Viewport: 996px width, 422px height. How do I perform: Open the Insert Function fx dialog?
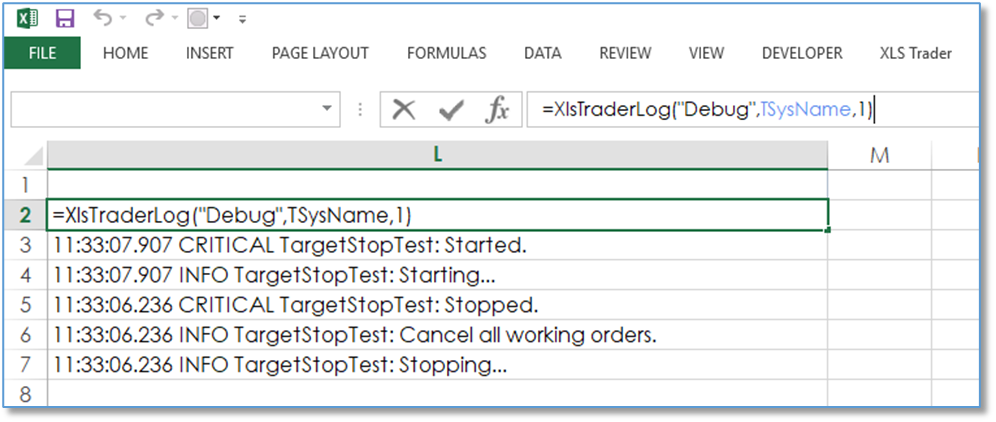point(497,110)
